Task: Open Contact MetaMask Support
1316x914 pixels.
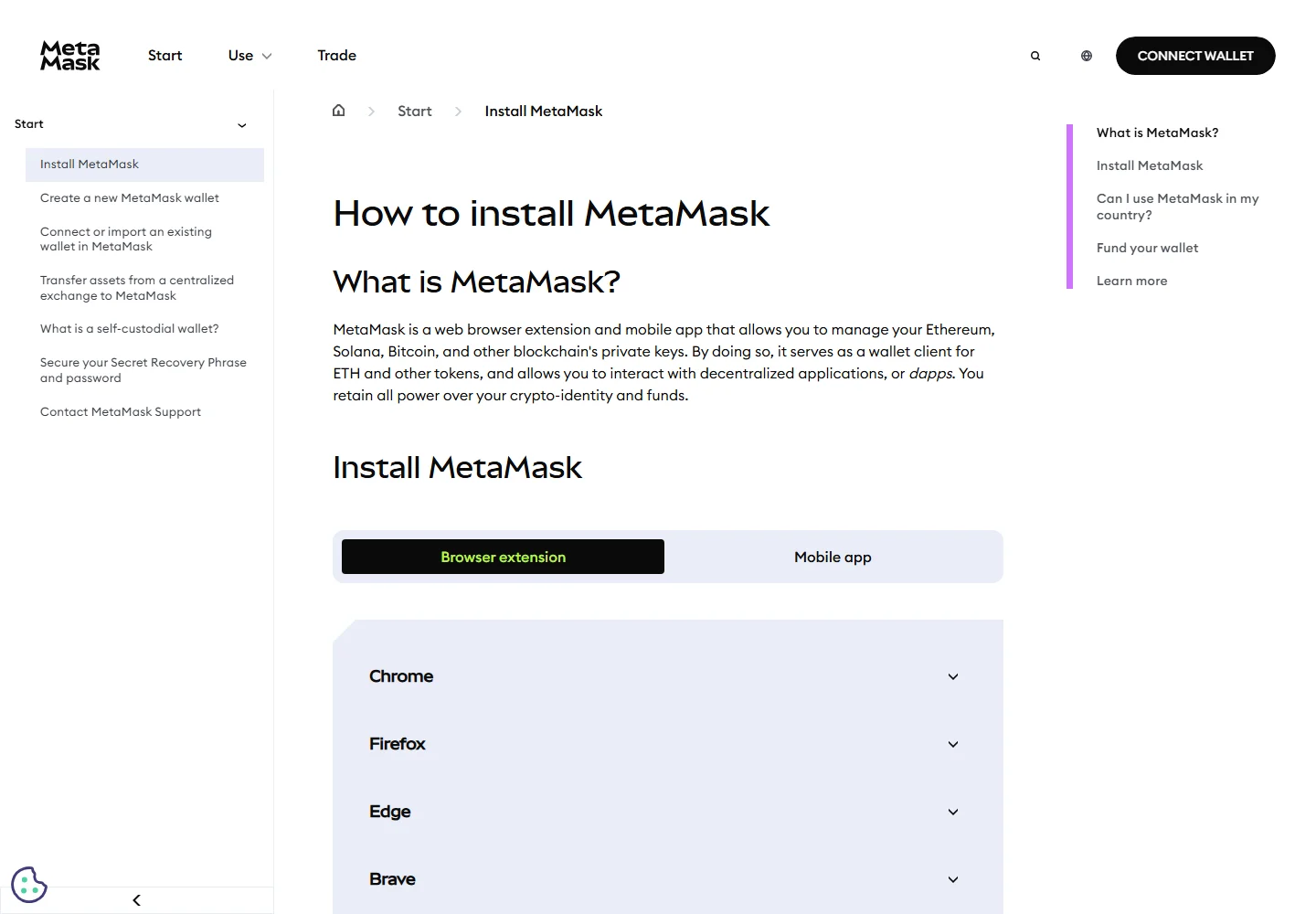Action: 121,412
